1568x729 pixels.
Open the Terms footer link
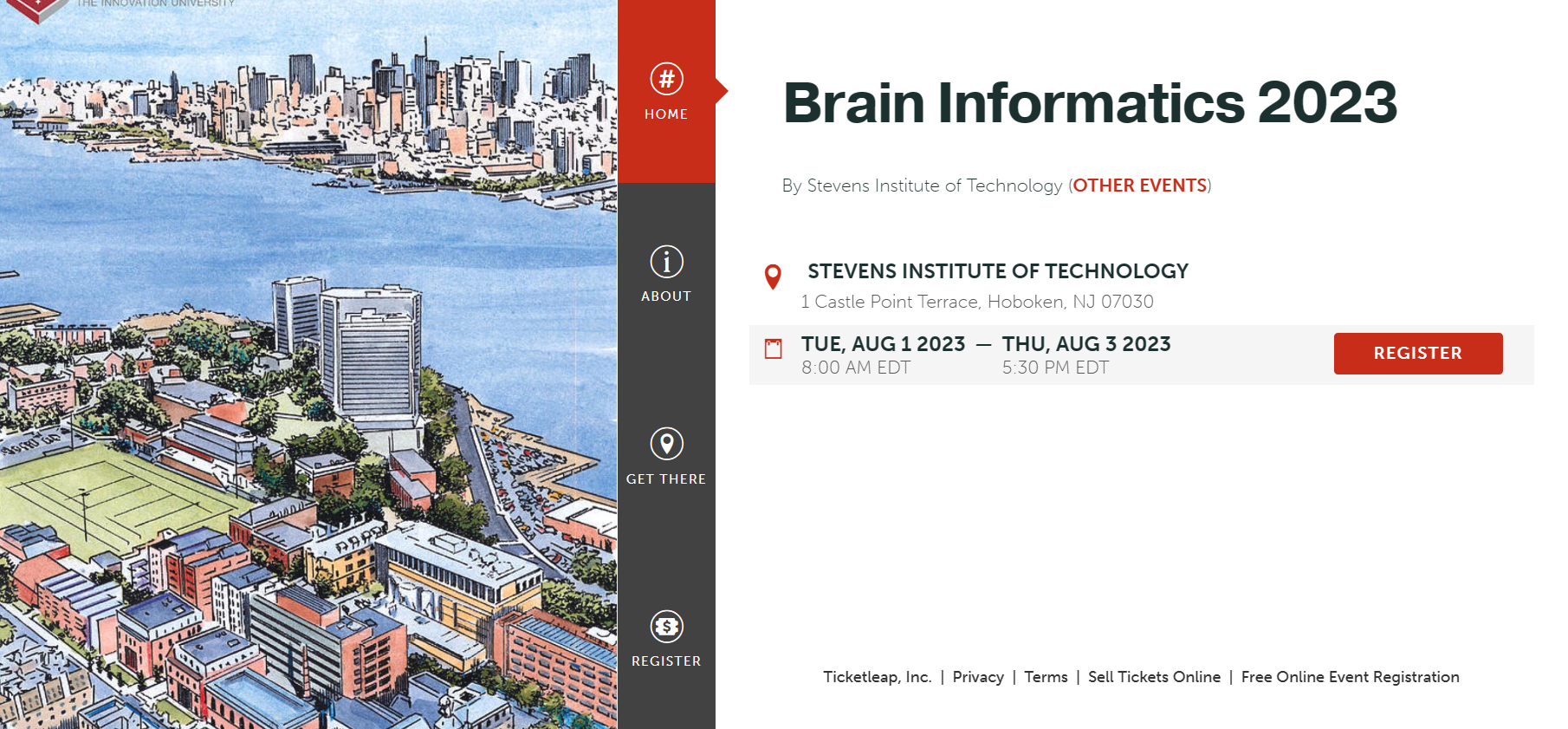pyautogui.click(x=1046, y=677)
